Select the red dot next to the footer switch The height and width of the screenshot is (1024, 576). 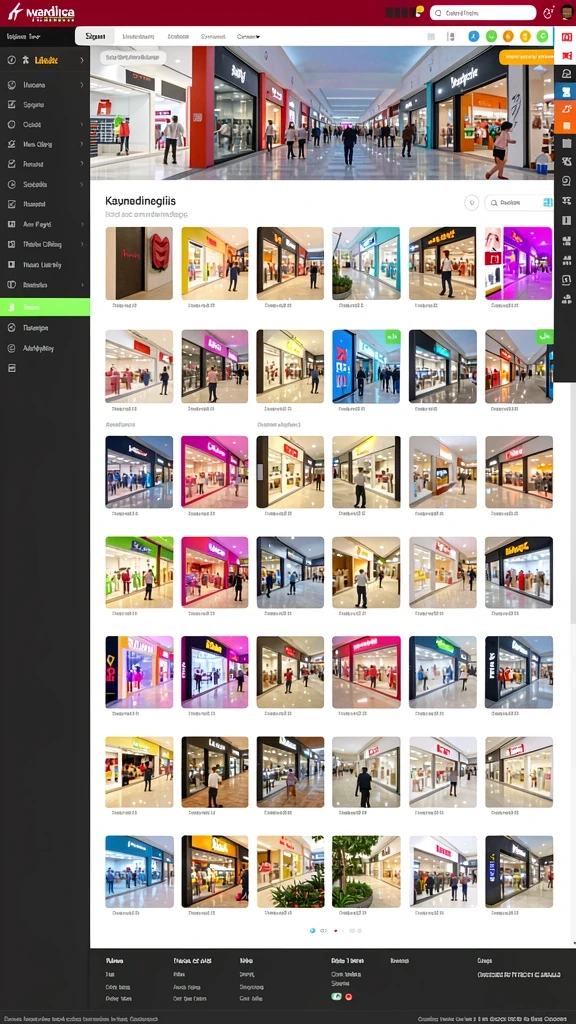349,997
